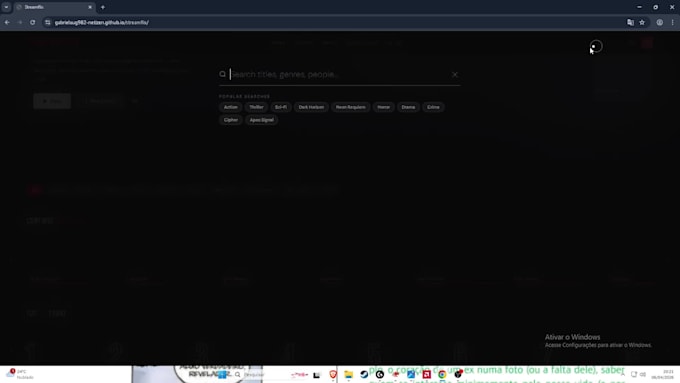Open the Chrome three-dot menu
The image size is (680, 383).
672,23
